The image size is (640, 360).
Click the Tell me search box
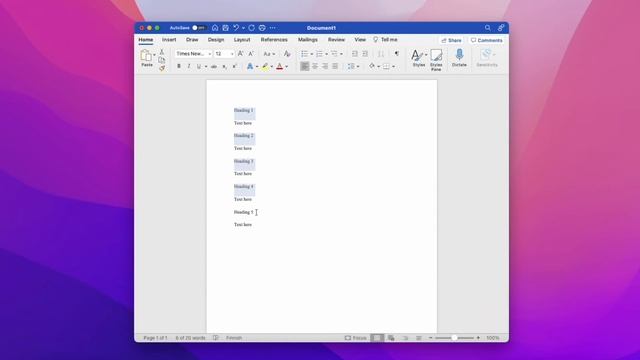pyautogui.click(x=385, y=40)
